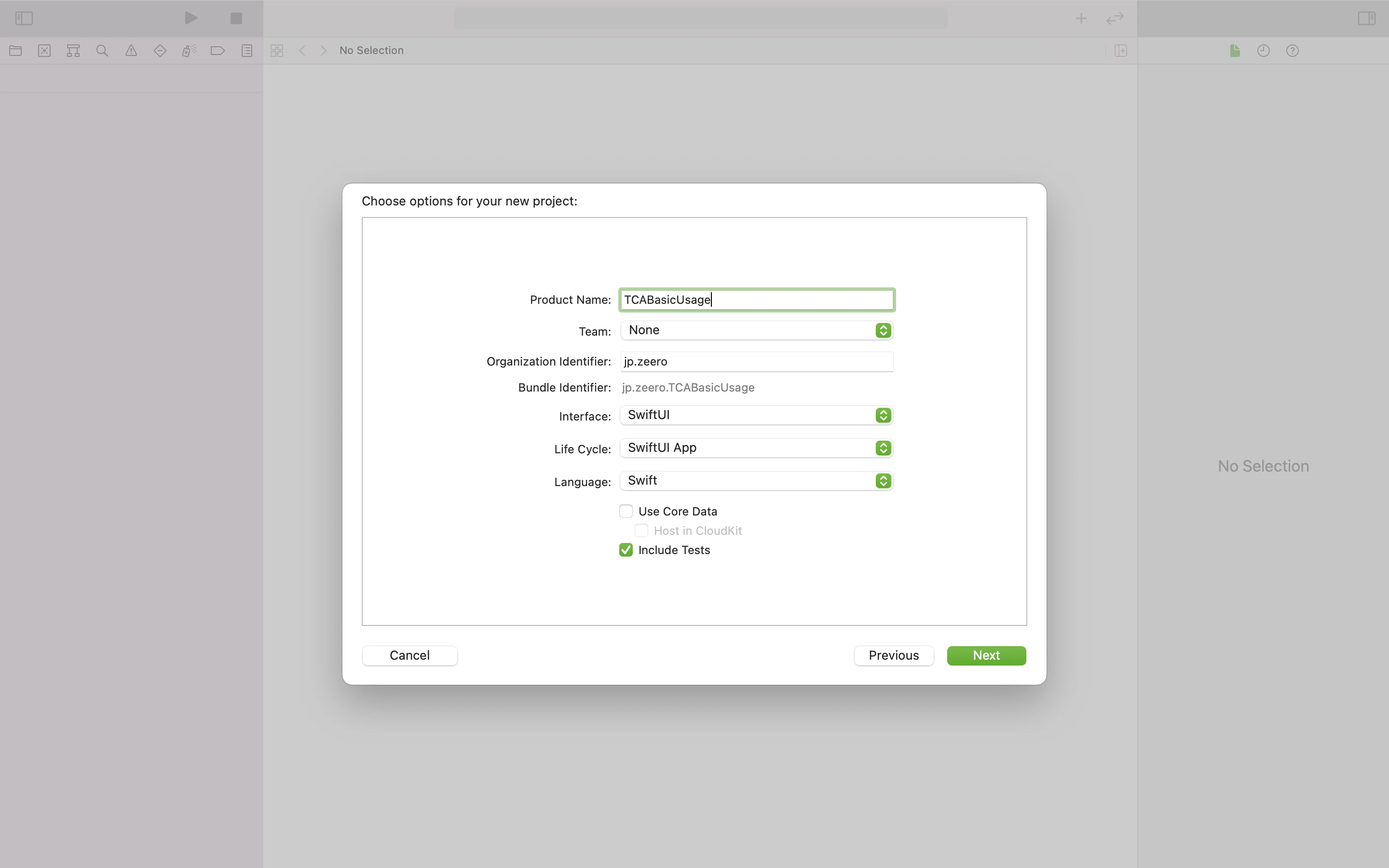
Task: Click the Product Name text field
Action: 757,299
